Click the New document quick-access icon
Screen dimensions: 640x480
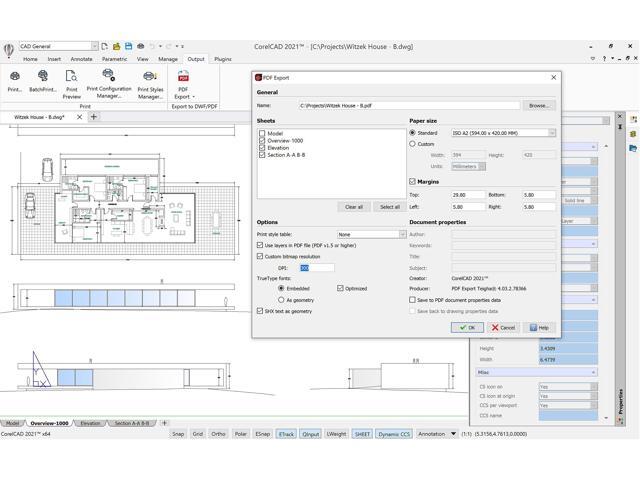[x=104, y=46]
